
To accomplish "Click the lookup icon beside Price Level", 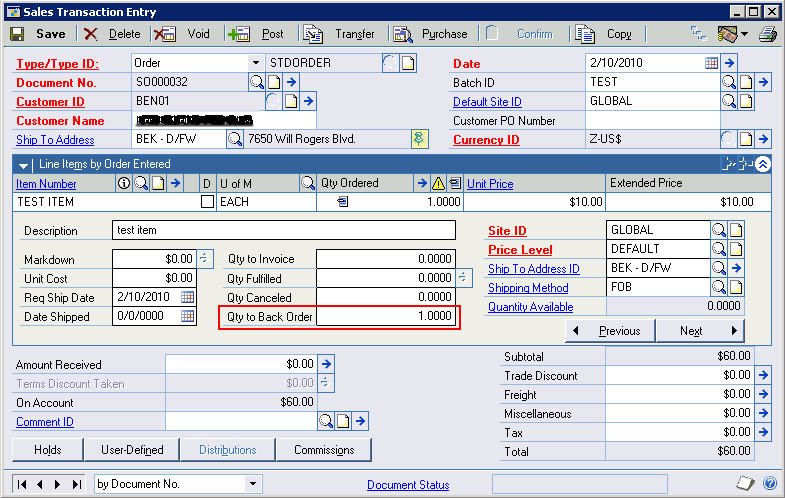I will coord(718,249).
